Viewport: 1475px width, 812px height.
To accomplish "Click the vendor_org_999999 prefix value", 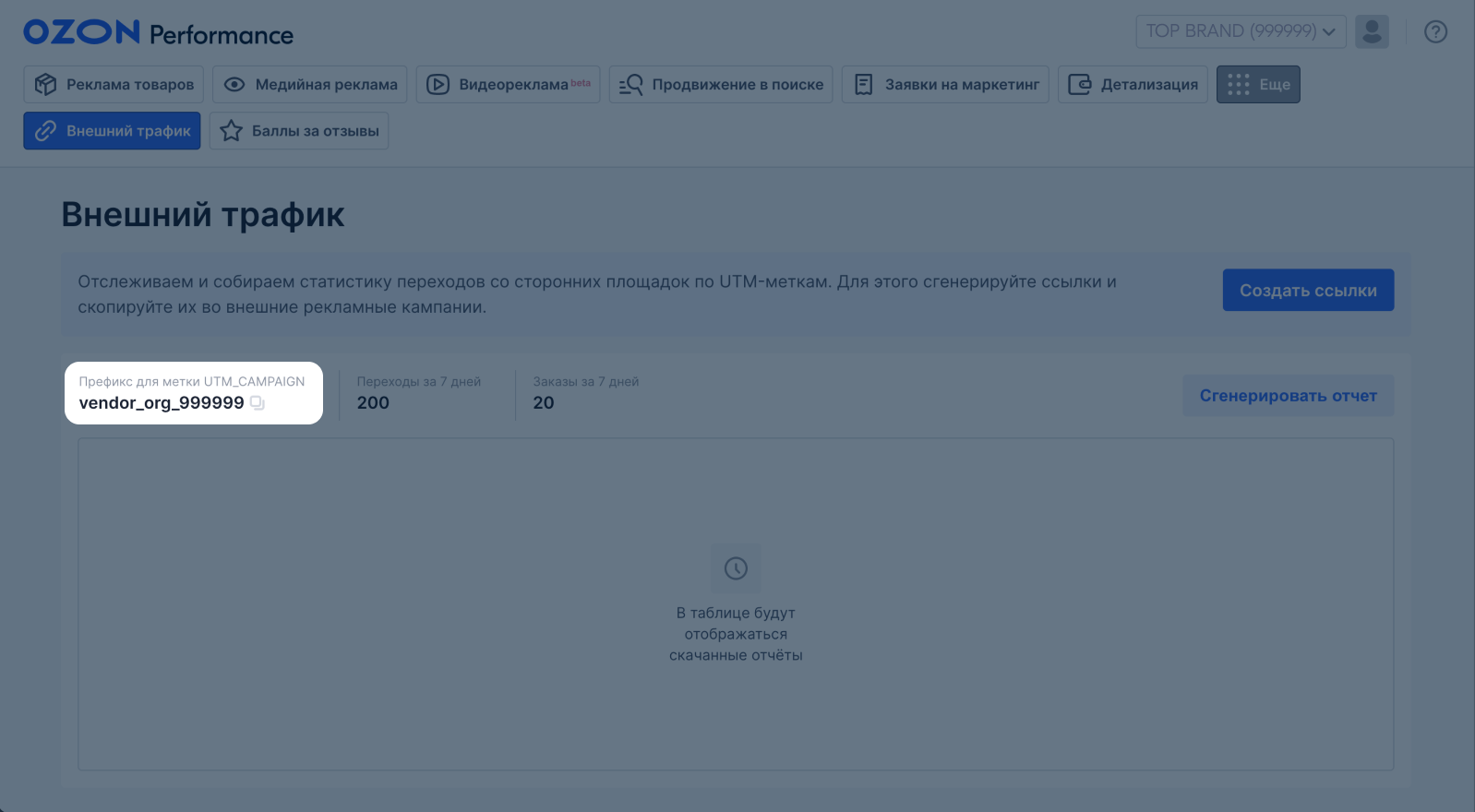I will click(162, 403).
